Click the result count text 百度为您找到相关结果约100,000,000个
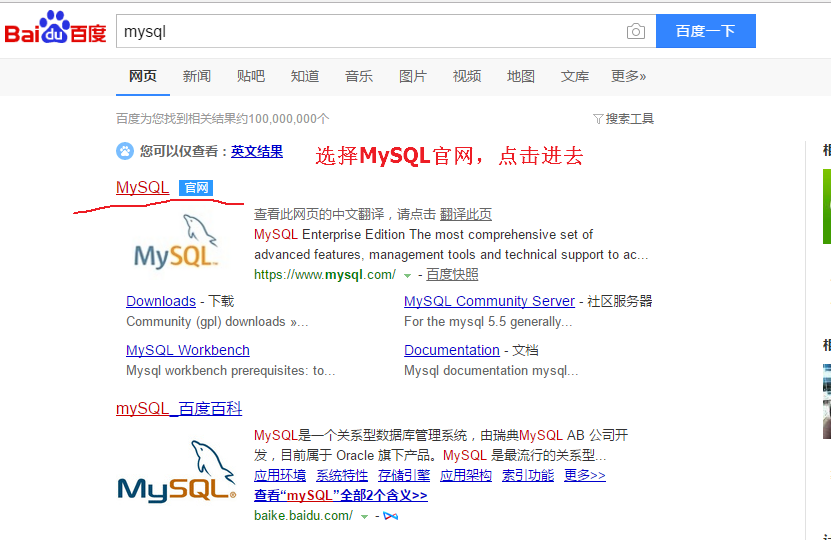831x540 pixels. 223,119
